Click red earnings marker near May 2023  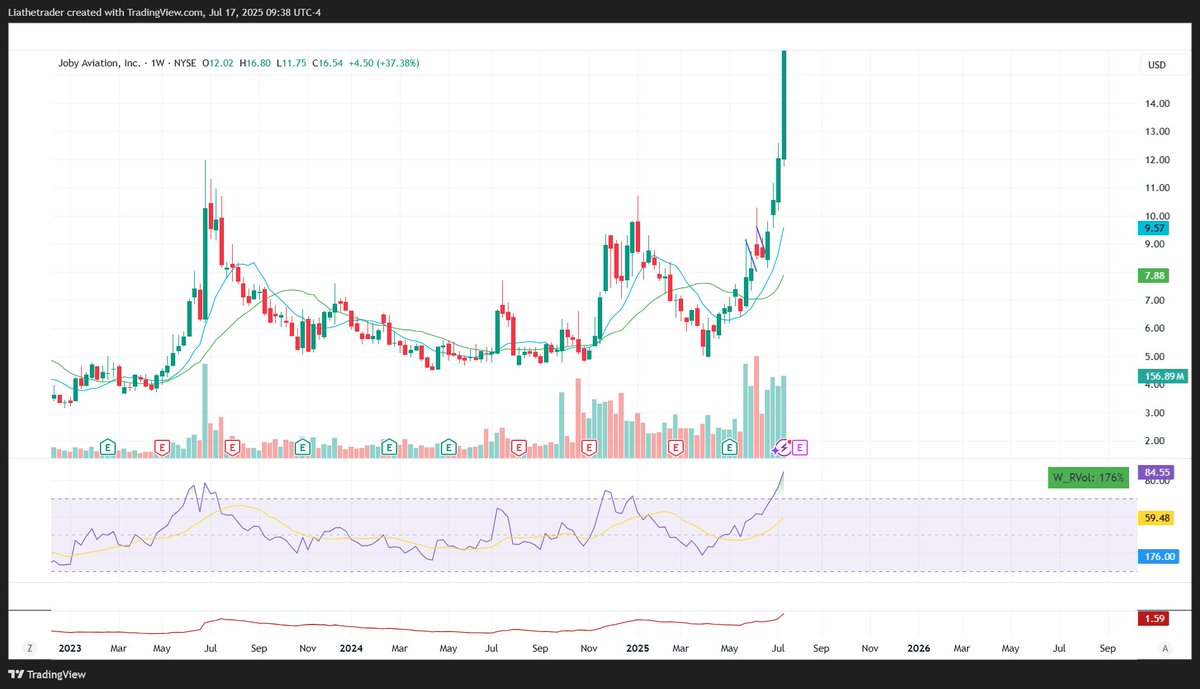161,446
